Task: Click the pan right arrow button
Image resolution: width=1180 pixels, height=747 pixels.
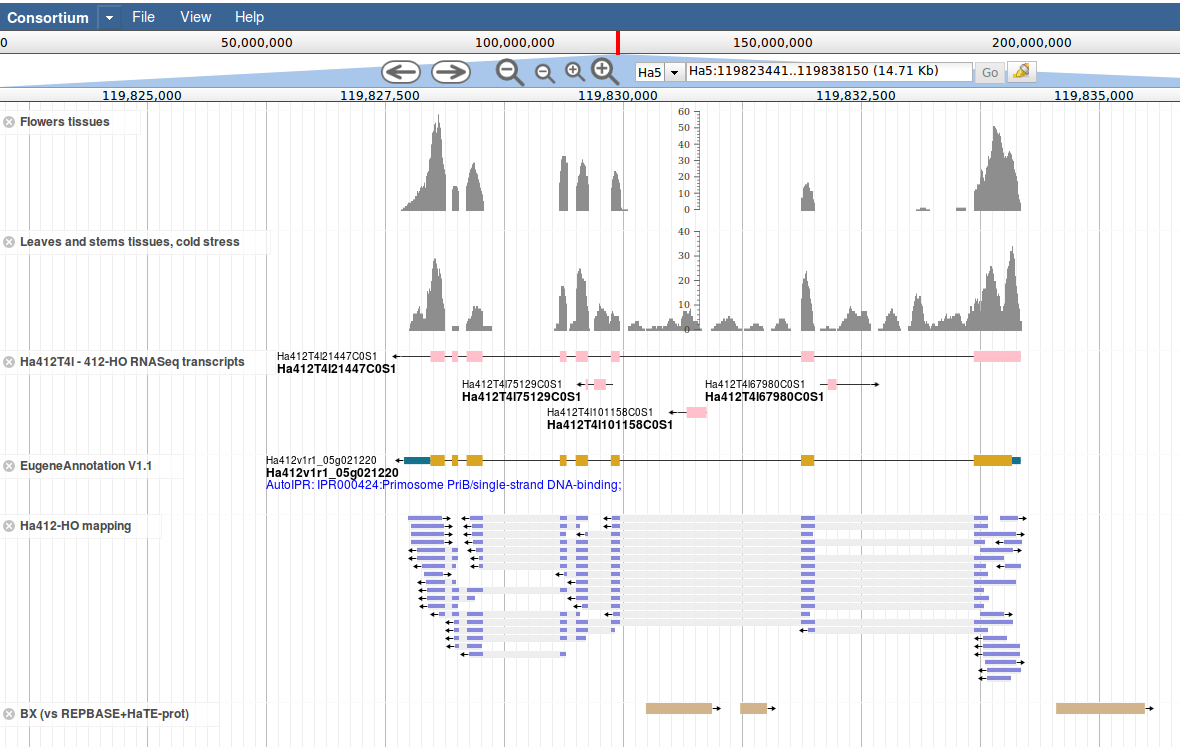Action: [x=450, y=72]
